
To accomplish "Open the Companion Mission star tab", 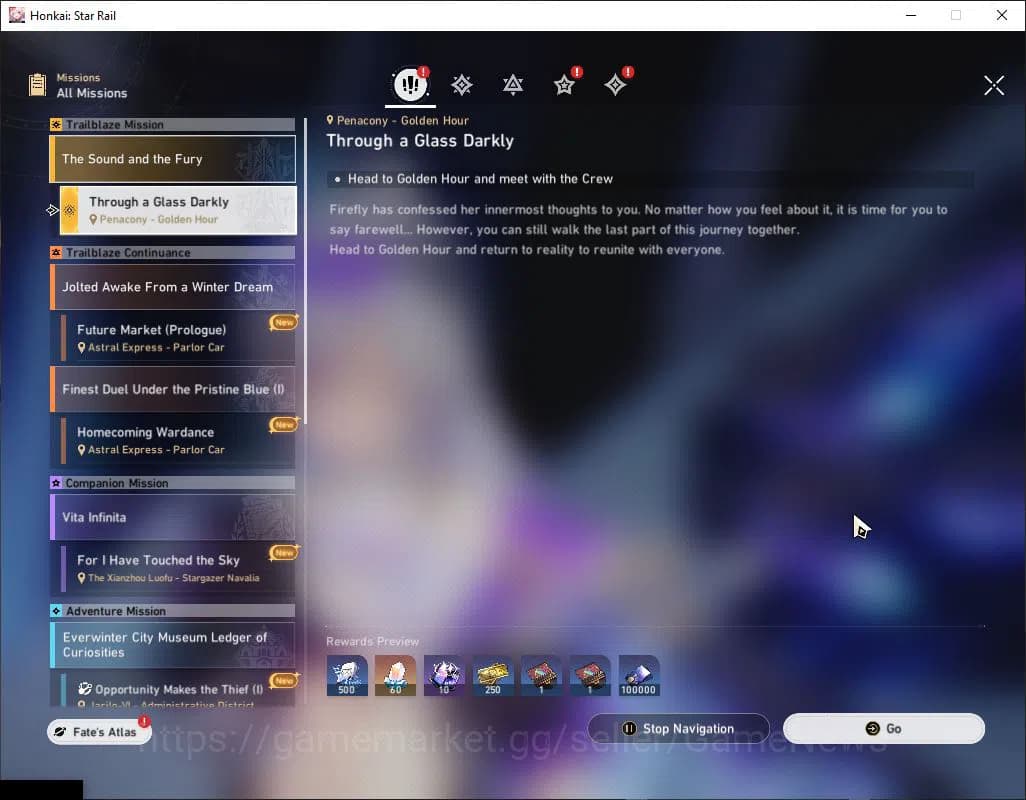I will click(x=564, y=85).
